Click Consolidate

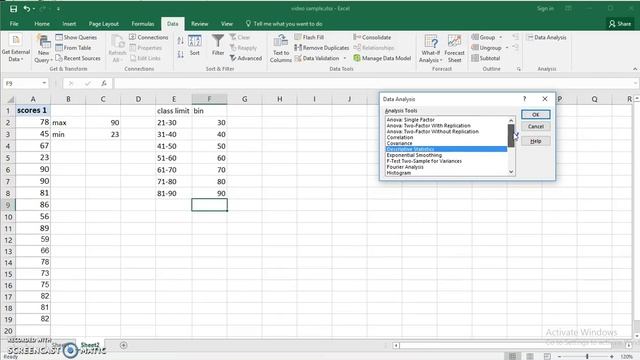coord(372,37)
